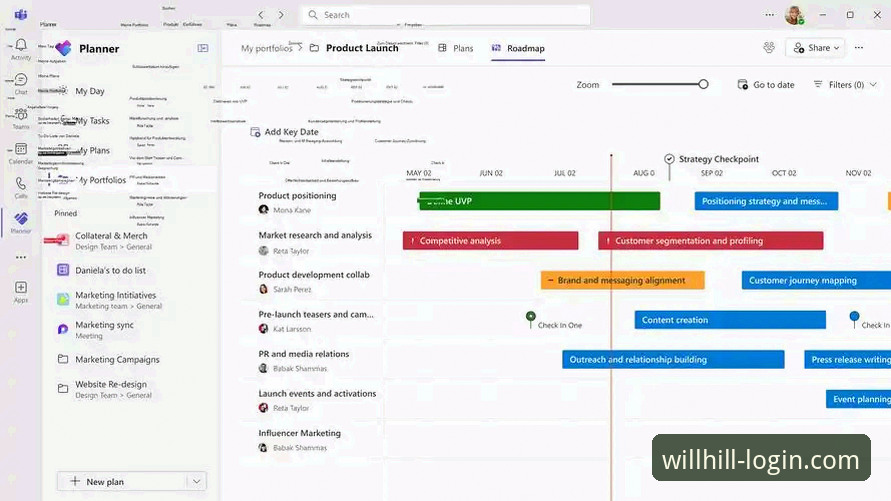Select Launch events and activations row title
The width and height of the screenshot is (891, 501).
pyautogui.click(x=317, y=393)
